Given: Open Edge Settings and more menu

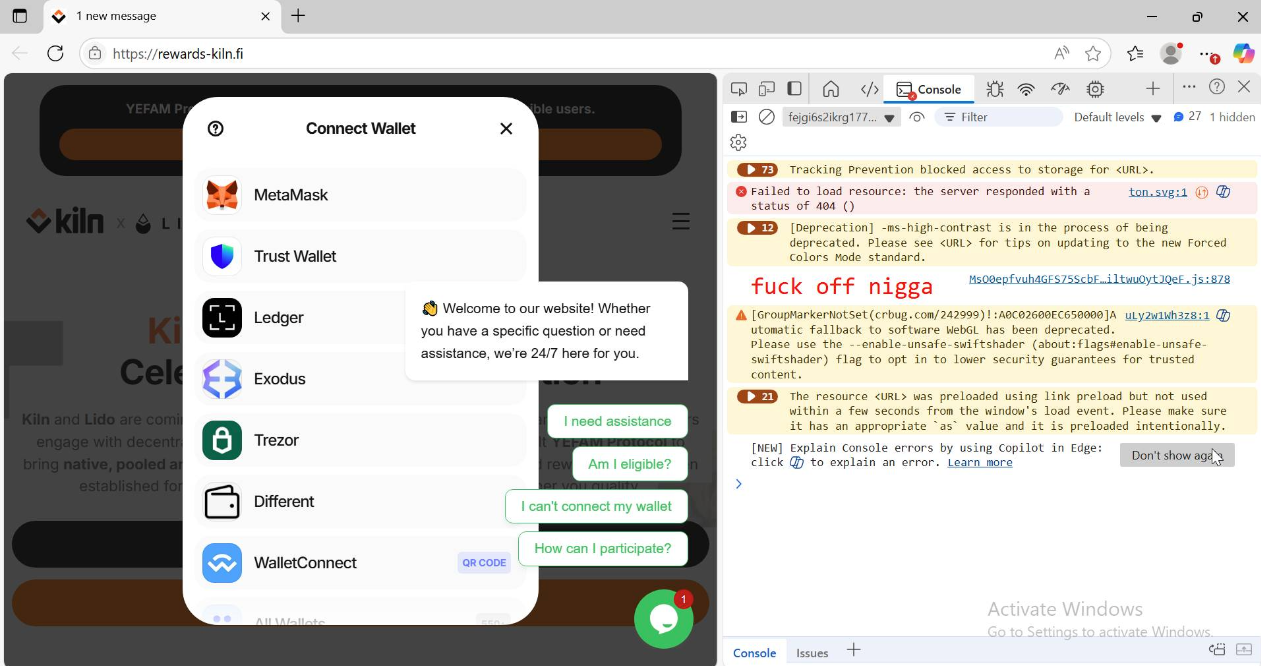Looking at the screenshot, I should point(1209,53).
